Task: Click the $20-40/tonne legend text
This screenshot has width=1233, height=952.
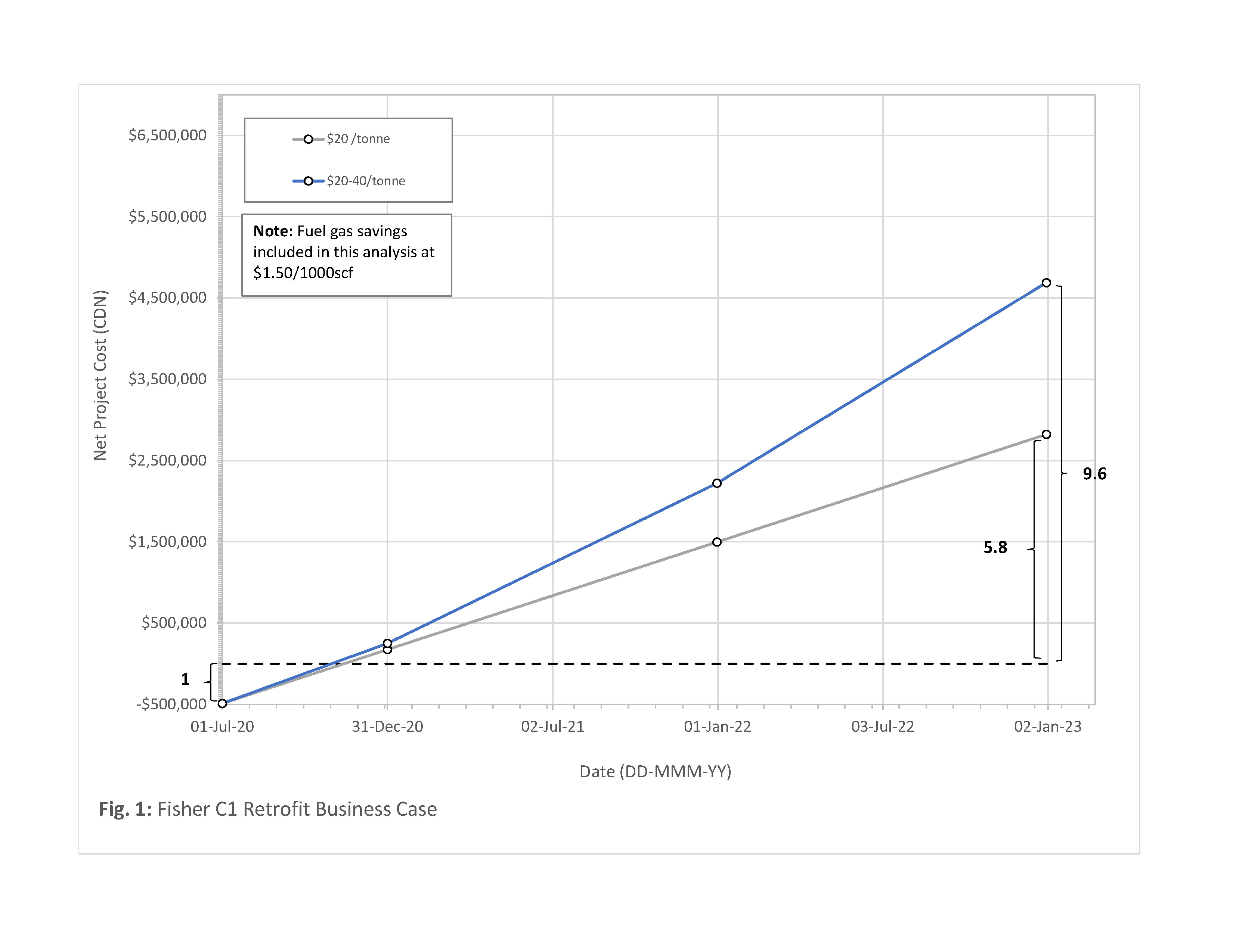Action: coord(366,181)
